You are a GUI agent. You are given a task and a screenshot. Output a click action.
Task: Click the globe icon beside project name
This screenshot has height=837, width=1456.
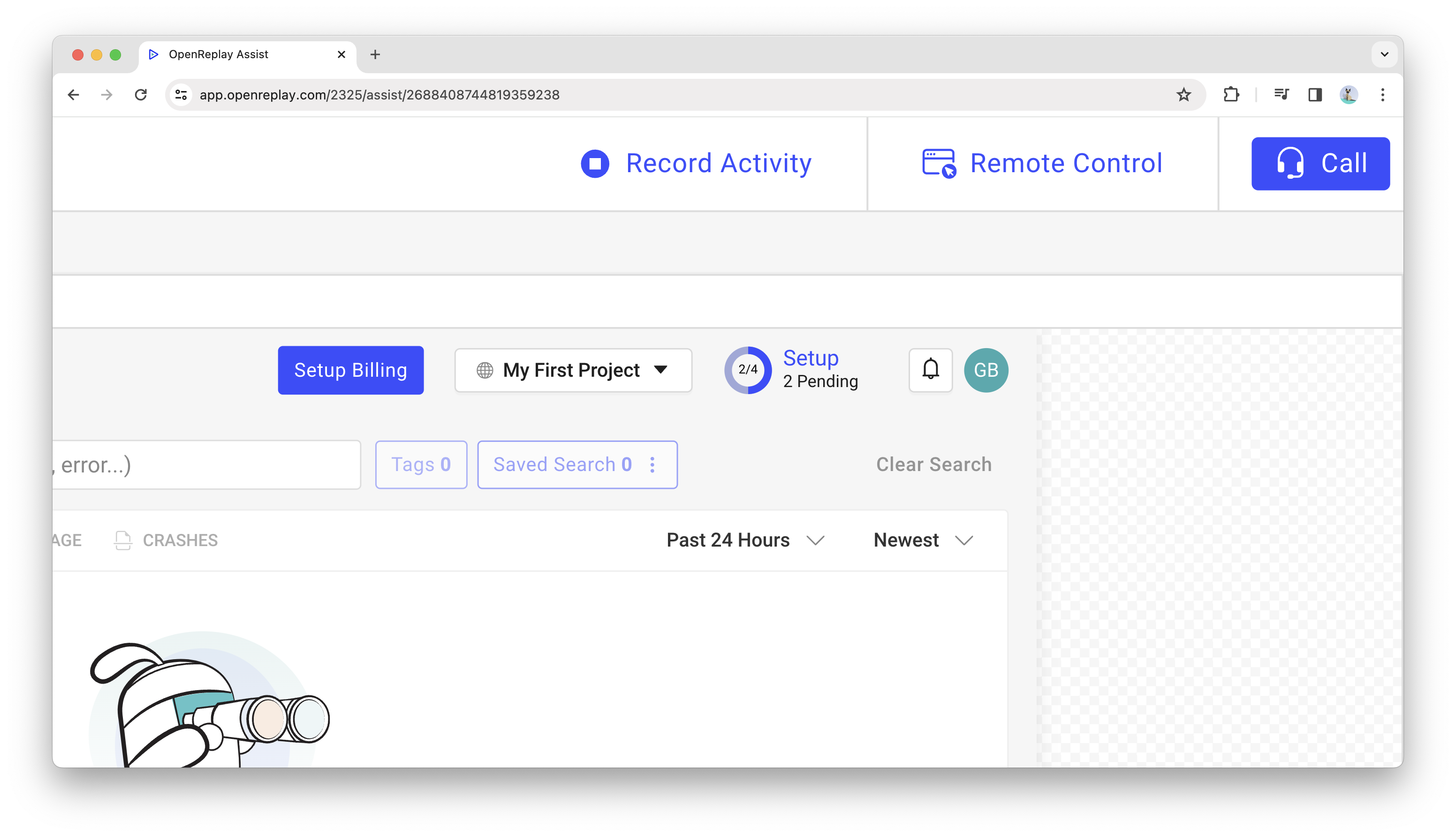485,370
